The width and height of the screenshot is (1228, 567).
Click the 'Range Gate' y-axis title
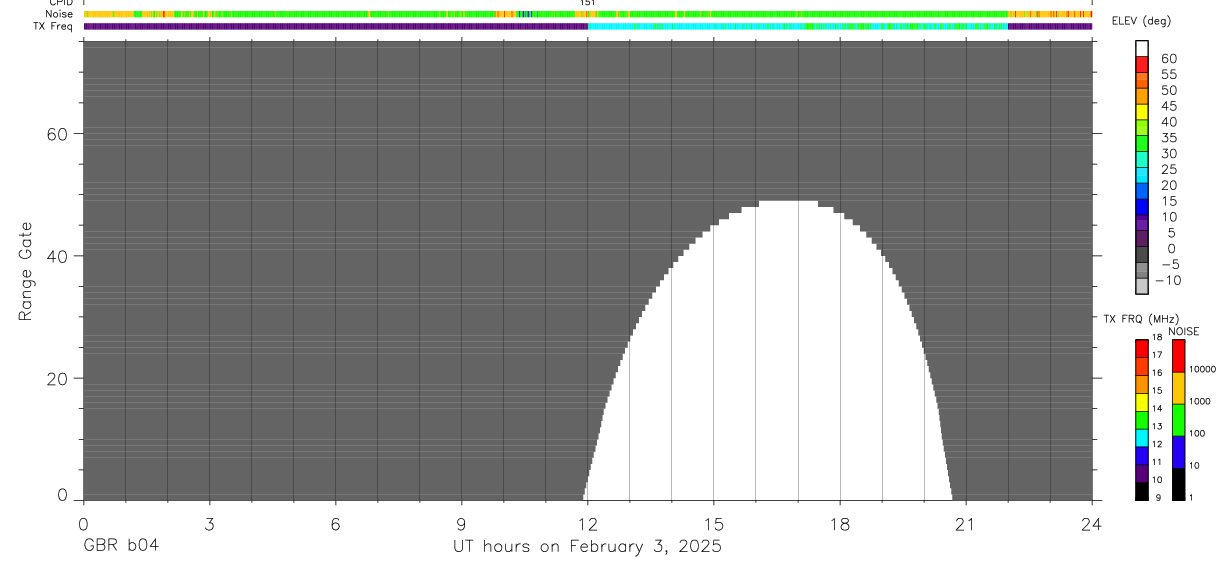pyautogui.click(x=27, y=271)
